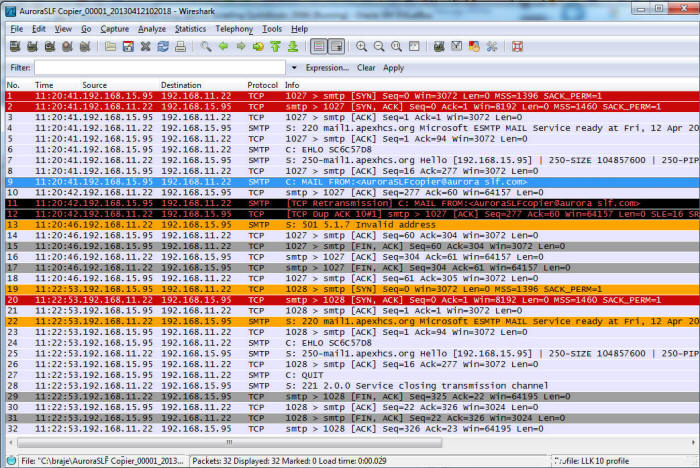Find a packet magnifier icon
700x468 pixels.
tap(206, 46)
